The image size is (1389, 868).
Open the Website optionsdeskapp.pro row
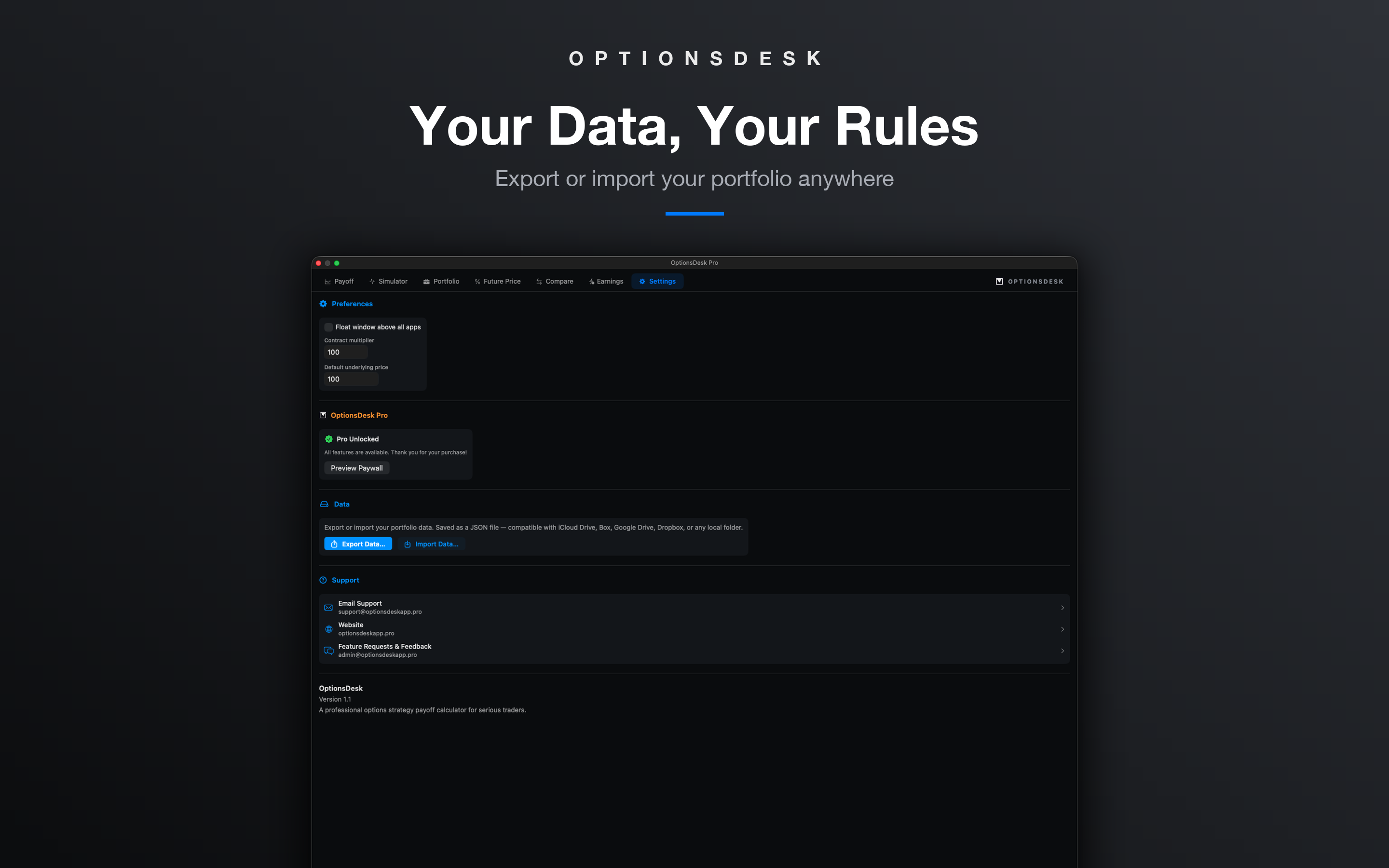pyautogui.click(x=694, y=629)
